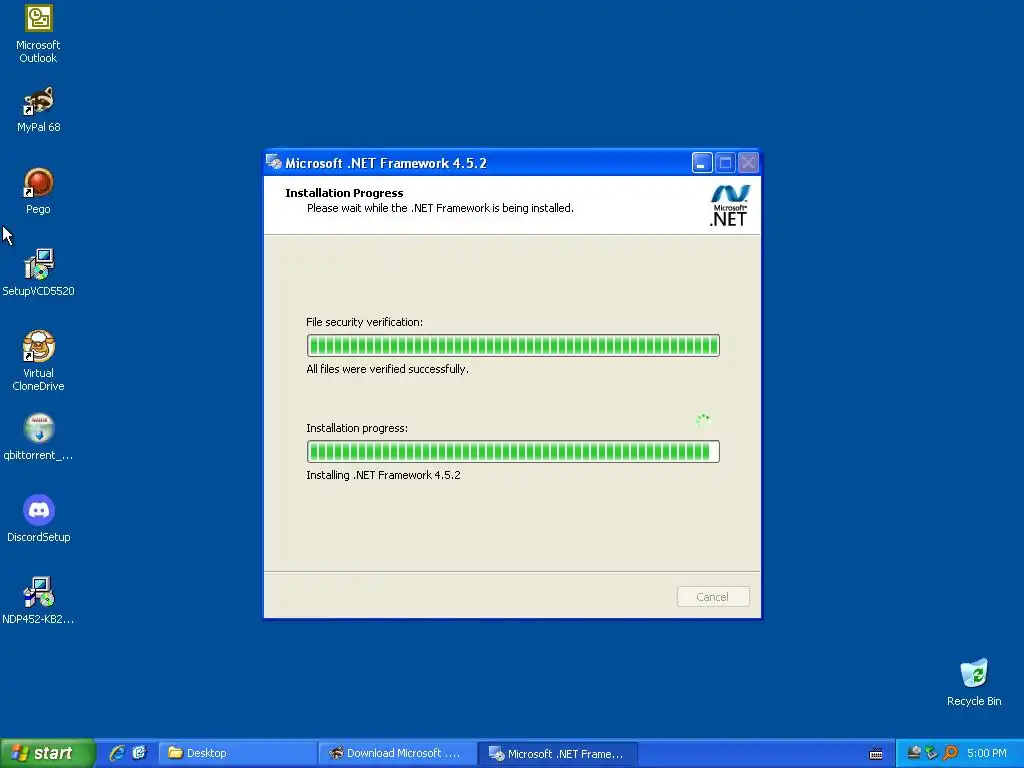Click the 'File security verification:' label
Image resolution: width=1024 pixels, height=768 pixels.
(x=364, y=322)
